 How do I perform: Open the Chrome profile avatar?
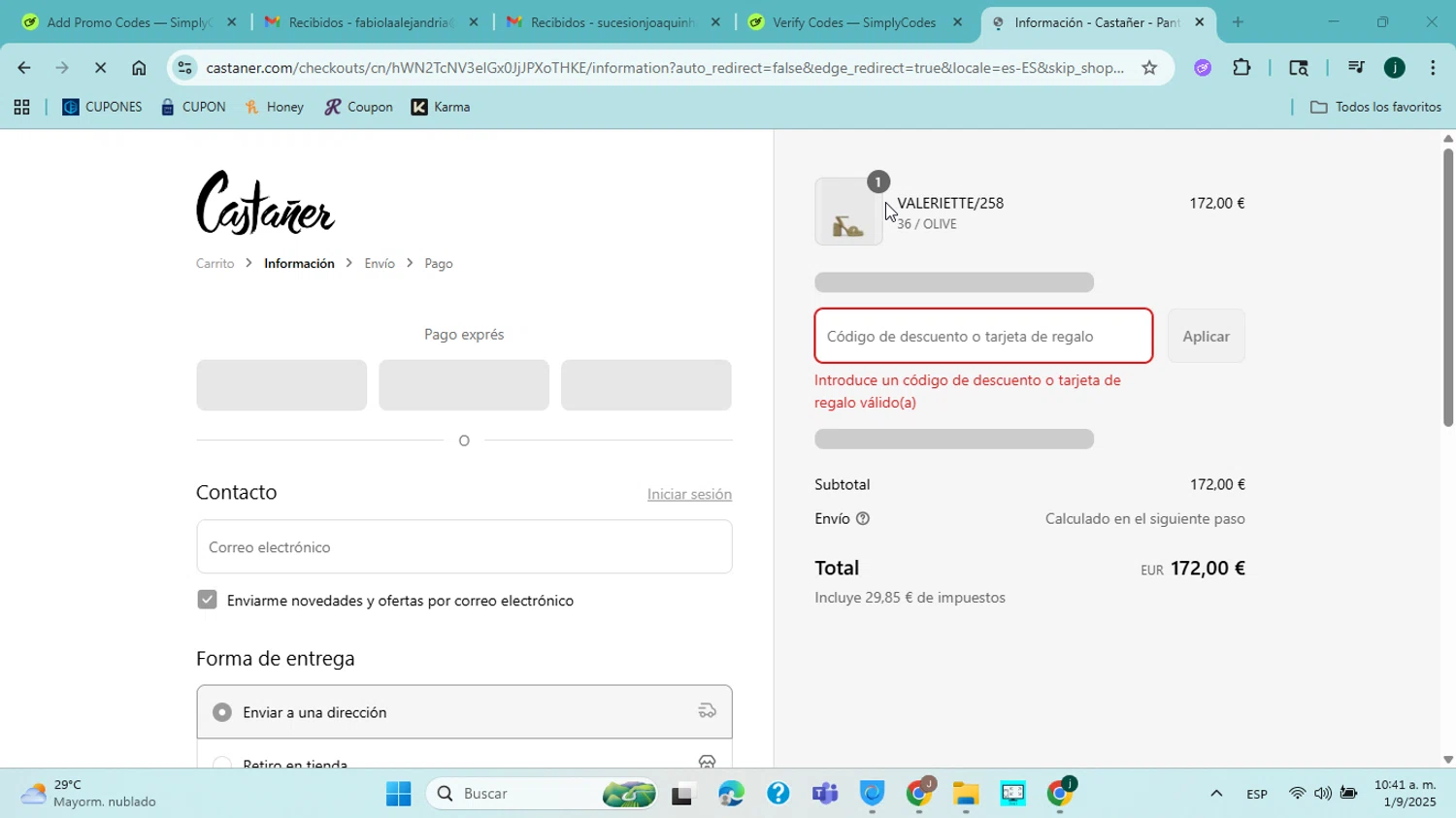1395,68
